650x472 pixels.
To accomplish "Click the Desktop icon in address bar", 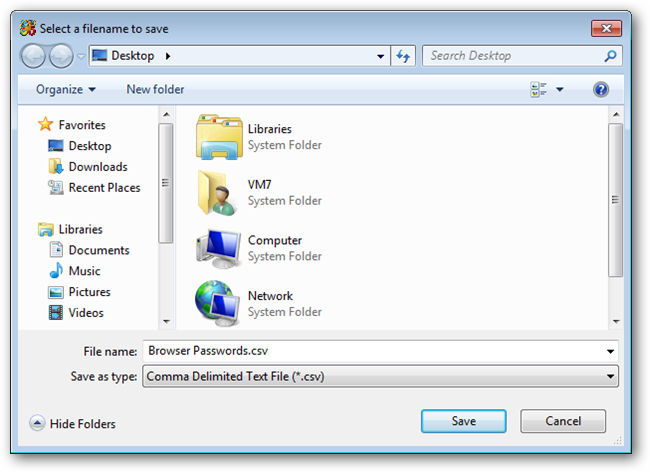I will [99, 56].
